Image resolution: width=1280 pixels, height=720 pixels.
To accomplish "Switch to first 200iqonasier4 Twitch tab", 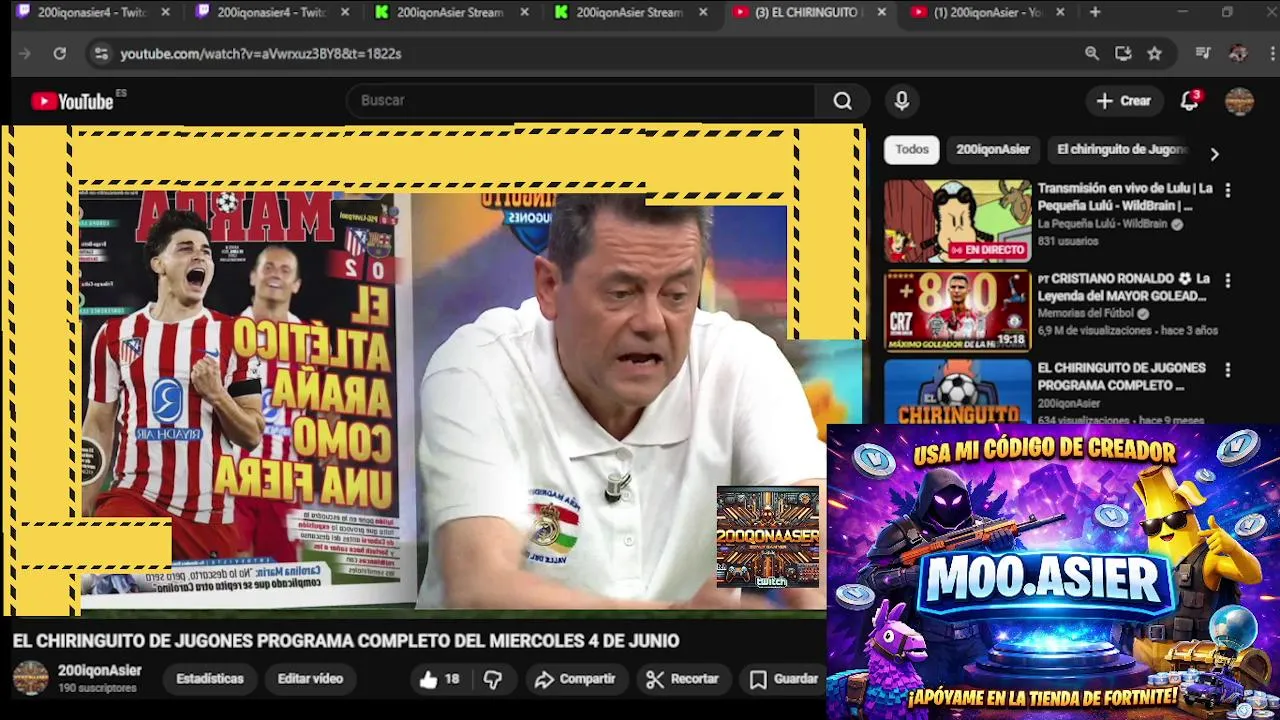I will 92,12.
